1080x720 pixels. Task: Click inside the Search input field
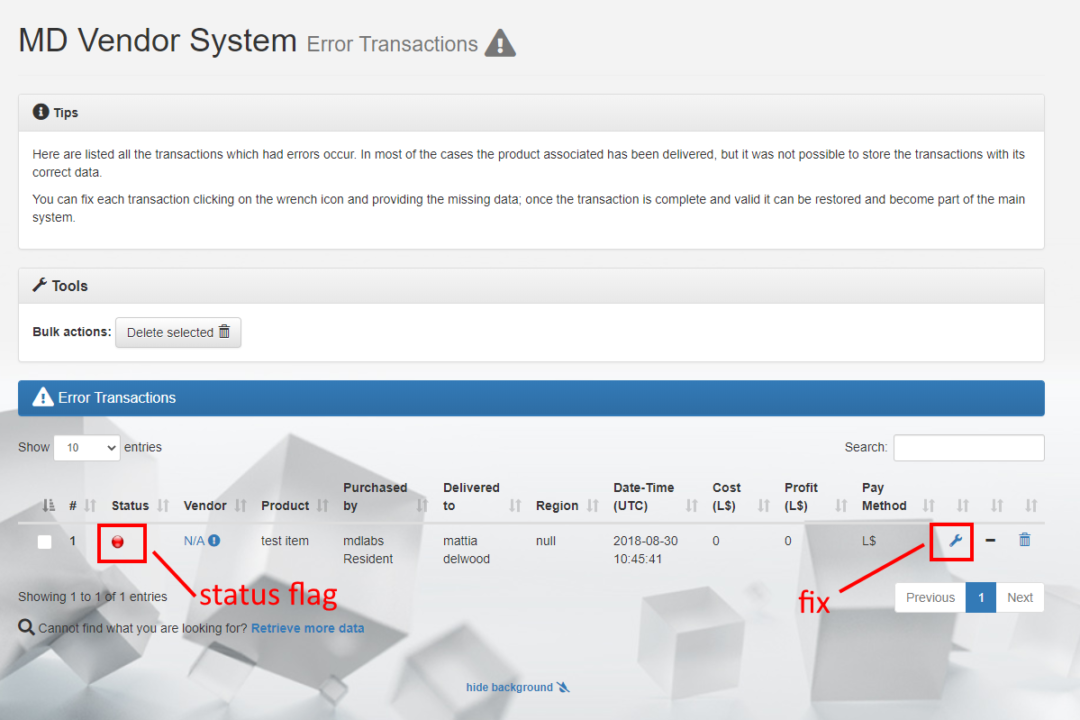[x=968, y=447]
